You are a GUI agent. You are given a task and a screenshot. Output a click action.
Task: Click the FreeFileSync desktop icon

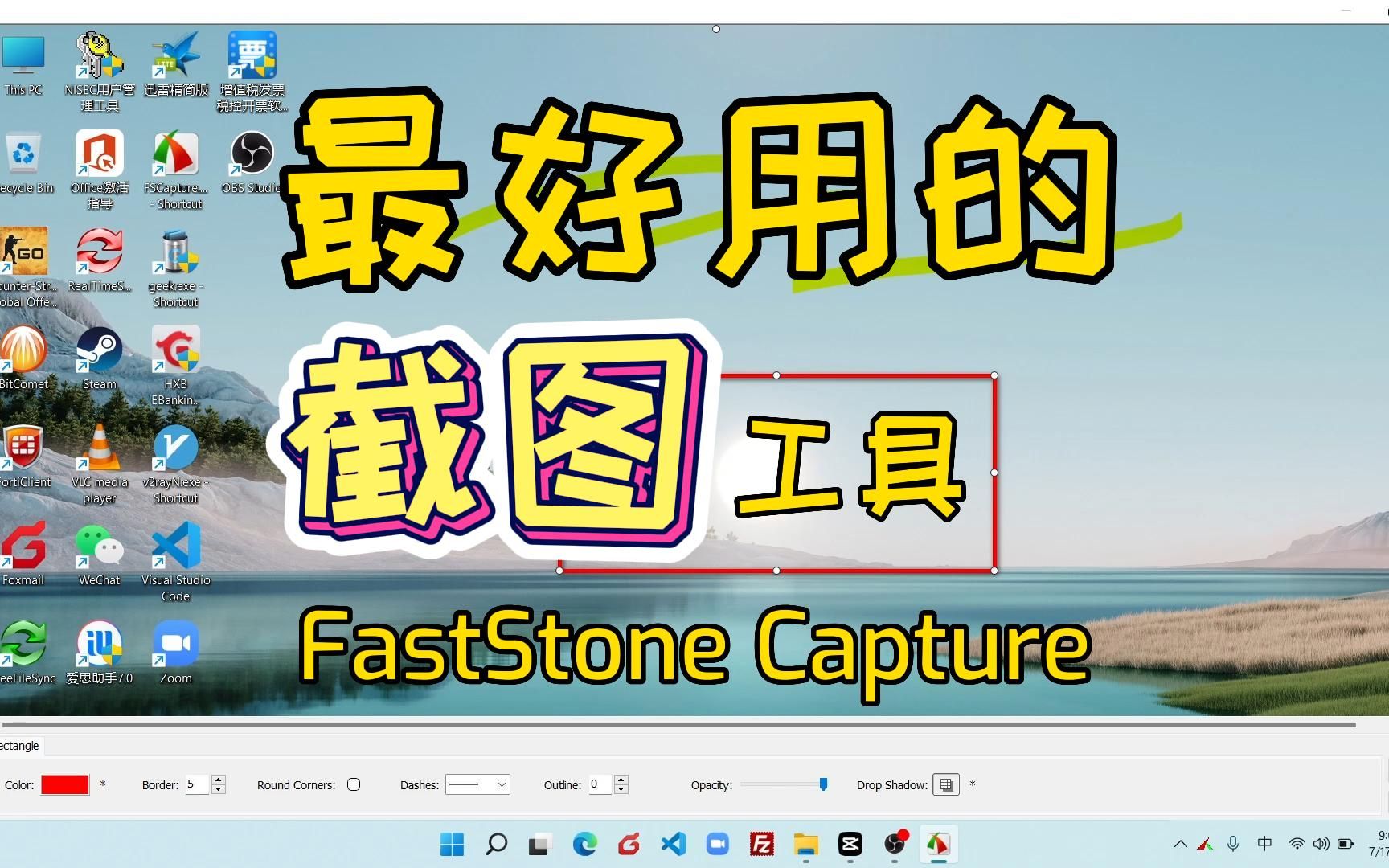(26, 653)
